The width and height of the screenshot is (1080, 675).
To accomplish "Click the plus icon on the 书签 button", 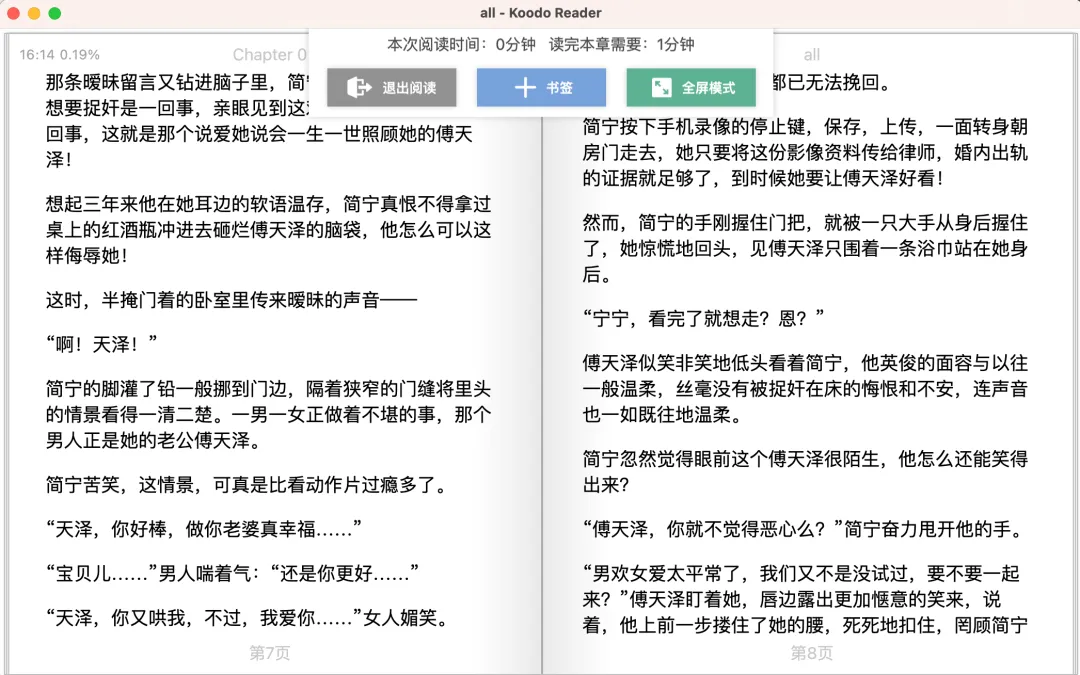I will (525, 87).
